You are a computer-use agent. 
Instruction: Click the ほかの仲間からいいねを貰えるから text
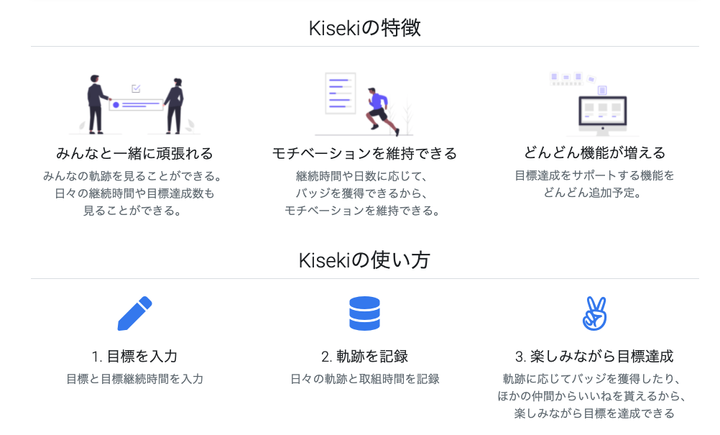(594, 396)
